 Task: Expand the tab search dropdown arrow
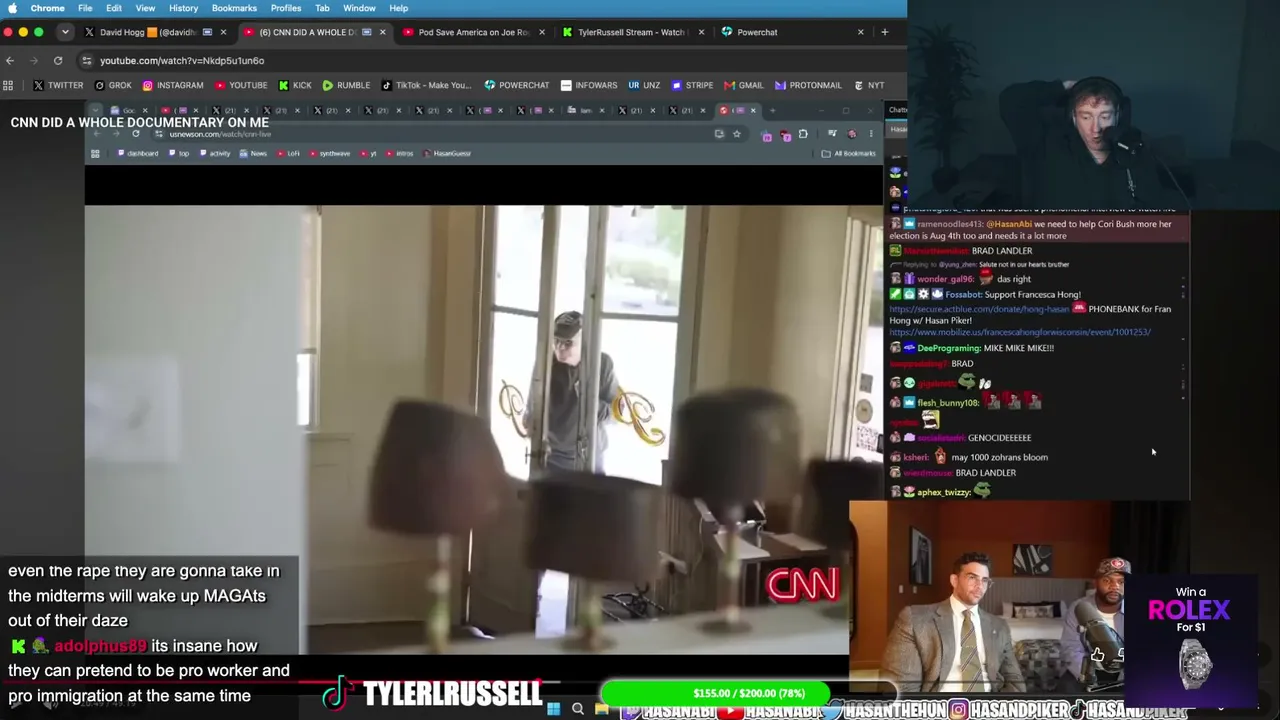(65, 32)
